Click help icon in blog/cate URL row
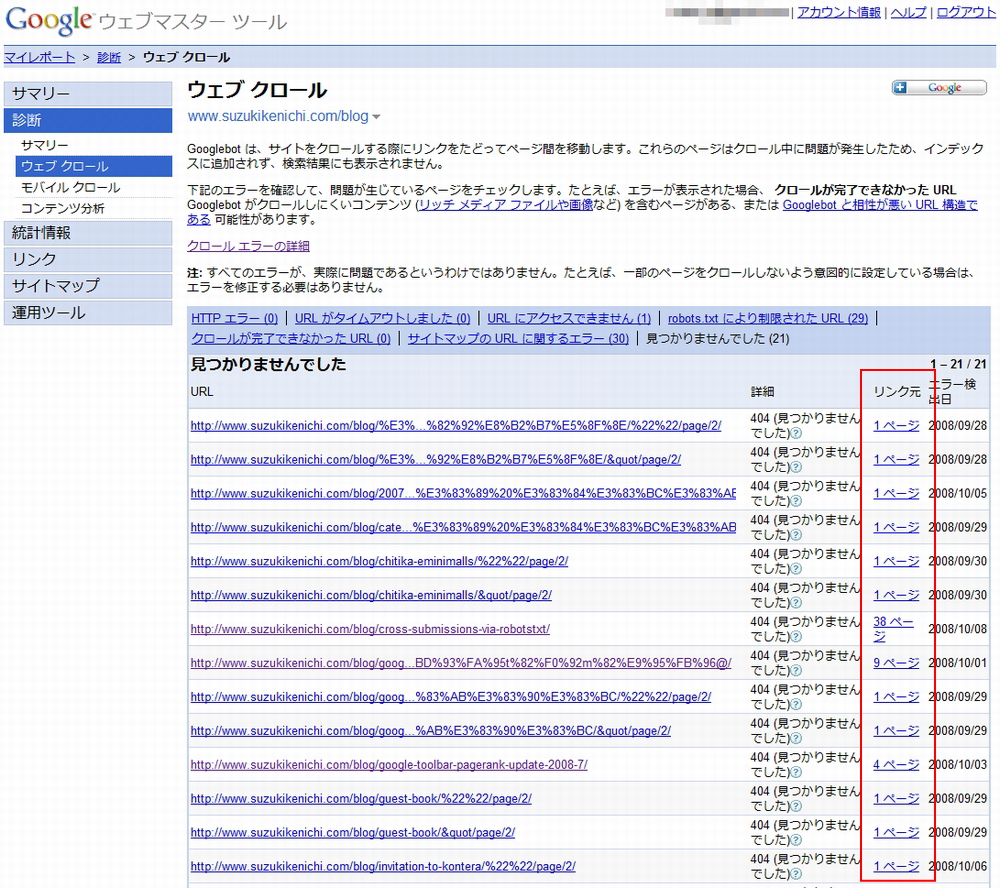Screen dimensions: 1000x888 click(796, 535)
